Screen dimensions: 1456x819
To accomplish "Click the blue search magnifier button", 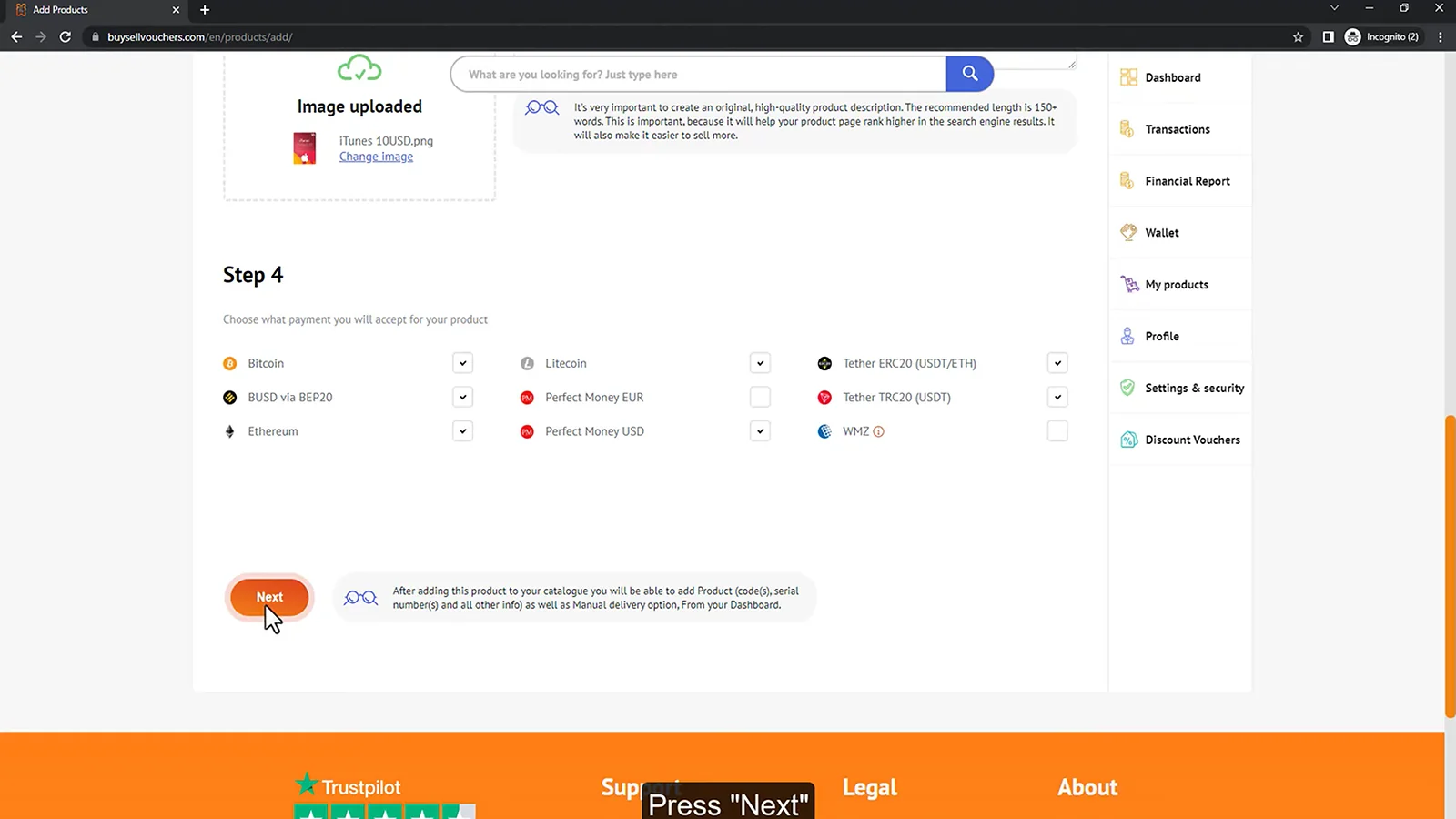I will 969,74.
